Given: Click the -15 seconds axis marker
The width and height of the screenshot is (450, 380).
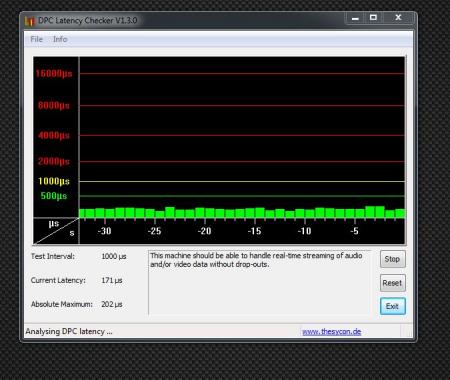Looking at the screenshot, I should tap(254, 231).
